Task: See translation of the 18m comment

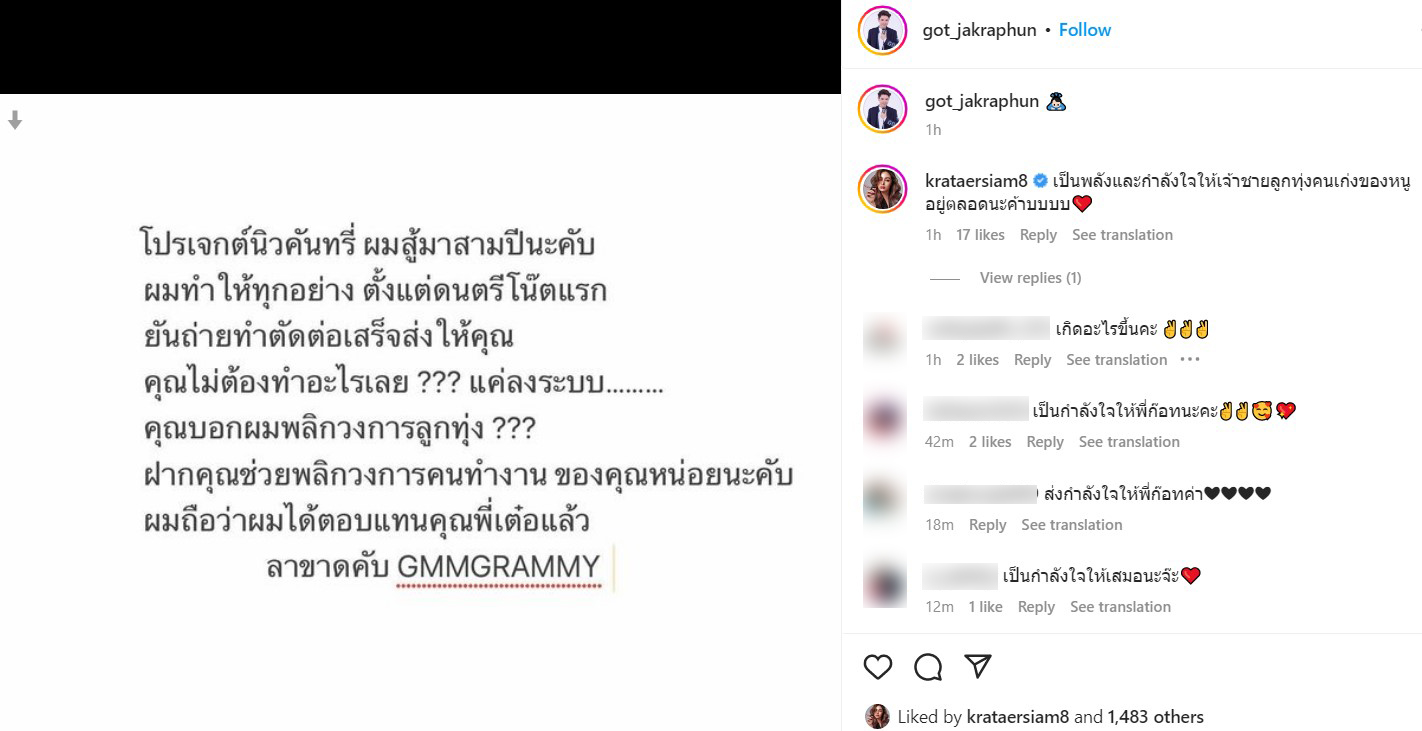Action: coord(1072,525)
